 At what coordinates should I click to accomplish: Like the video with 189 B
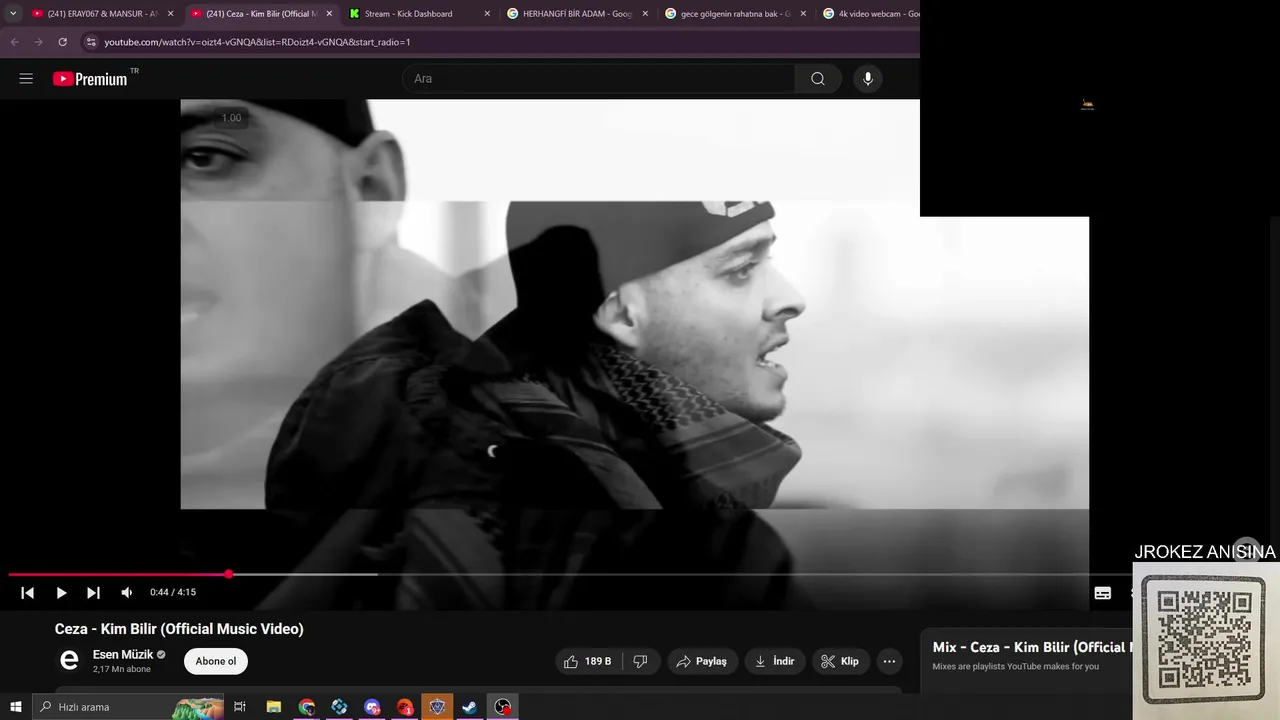pos(588,661)
